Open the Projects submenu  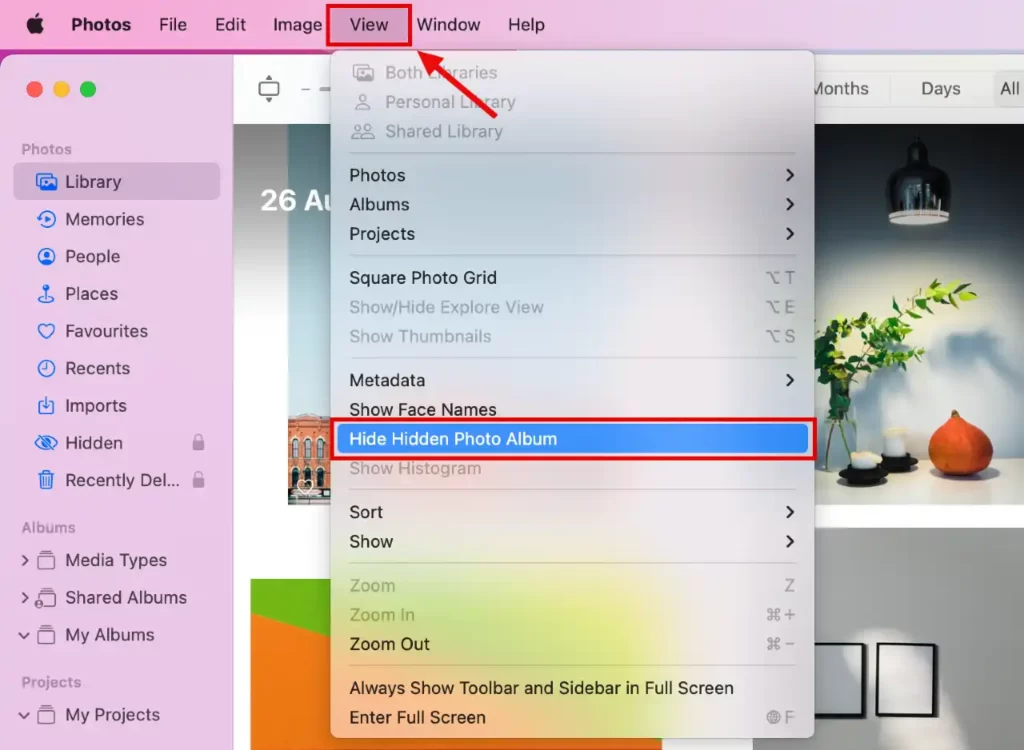572,234
